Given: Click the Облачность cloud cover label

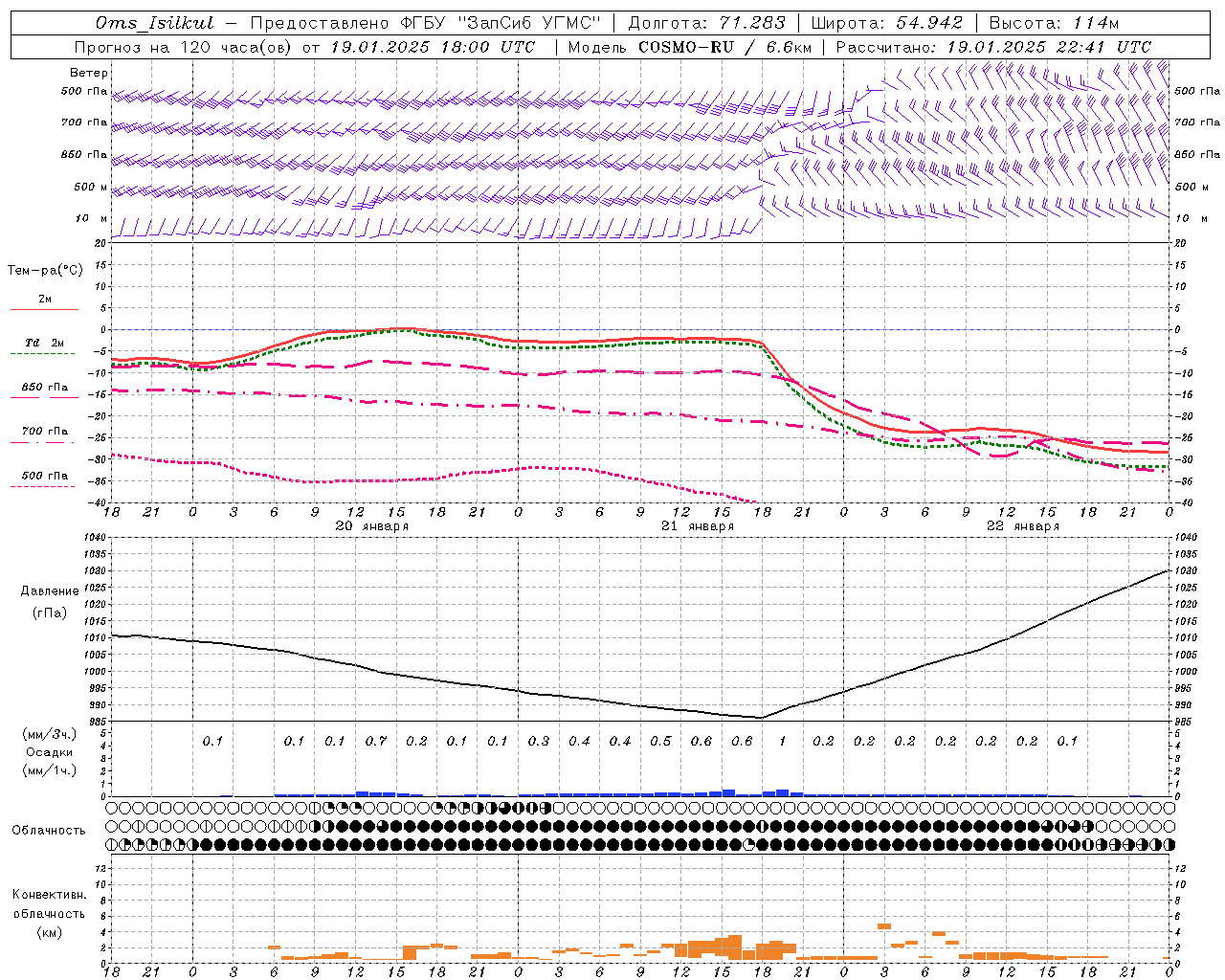Looking at the screenshot, I should (x=49, y=831).
